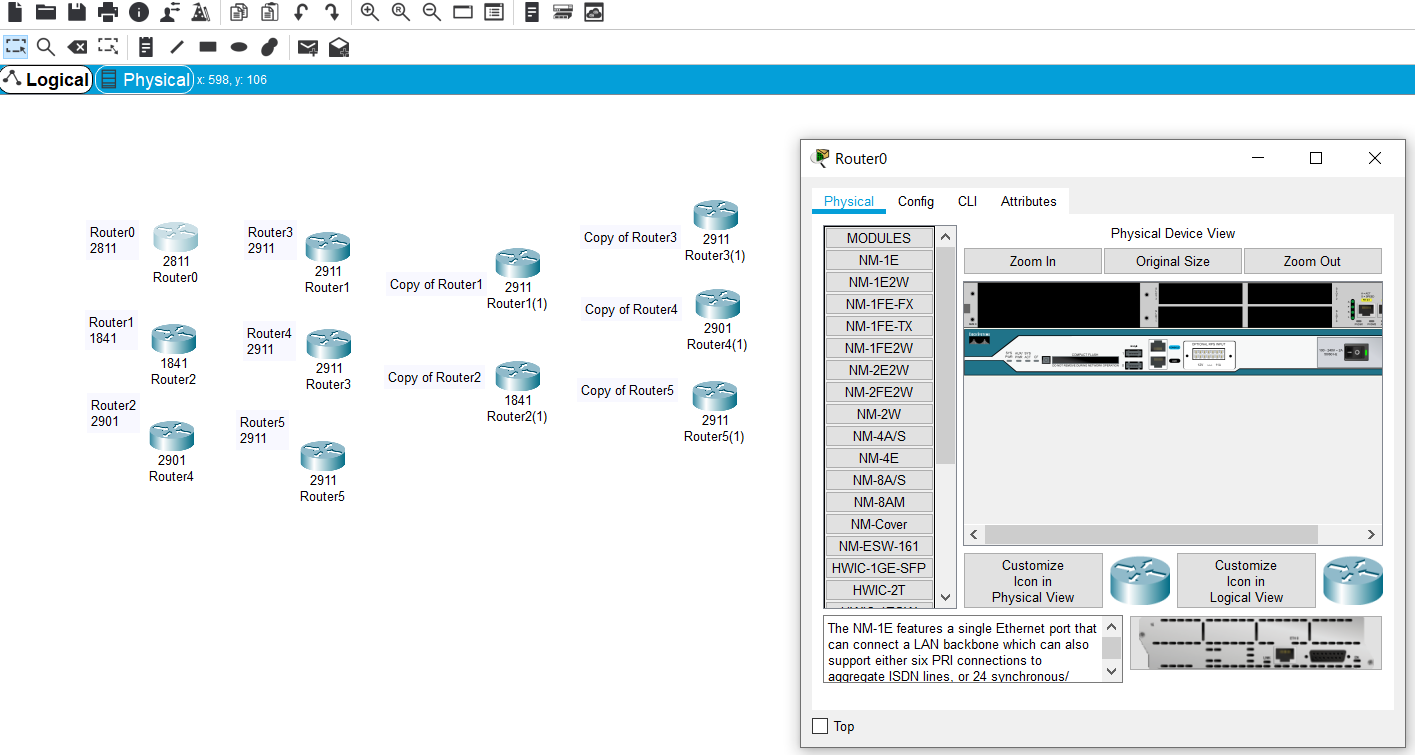Click the Copy icon in toolbar
The width and height of the screenshot is (1415, 755).
(x=239, y=12)
